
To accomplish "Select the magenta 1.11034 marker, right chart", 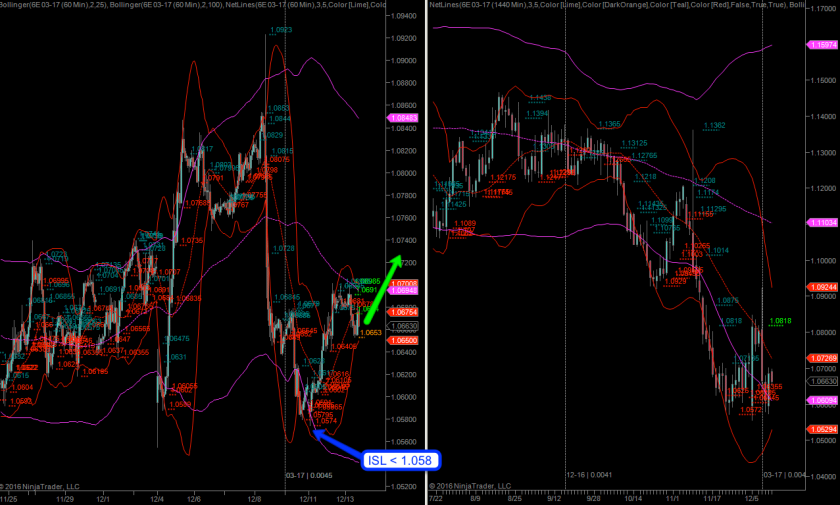I will click(824, 222).
